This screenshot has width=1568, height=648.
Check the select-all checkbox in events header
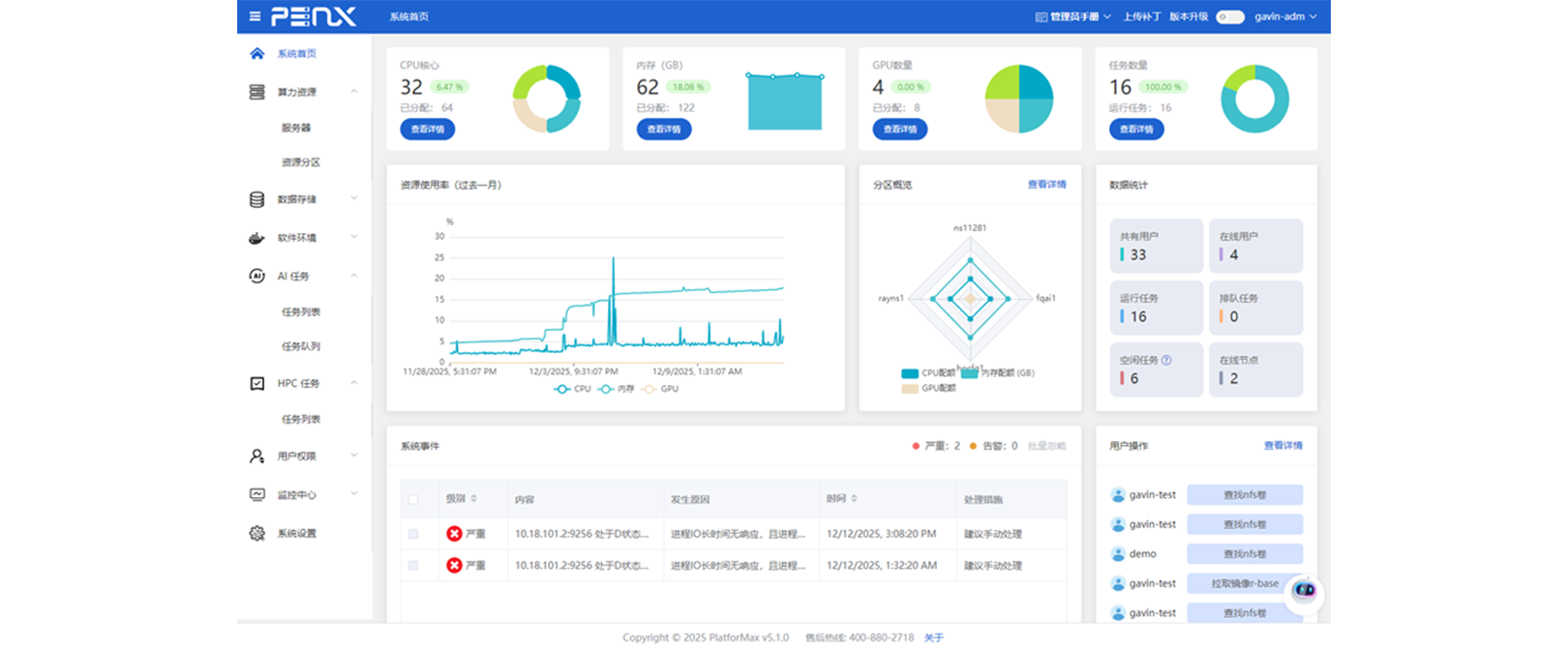[413, 499]
